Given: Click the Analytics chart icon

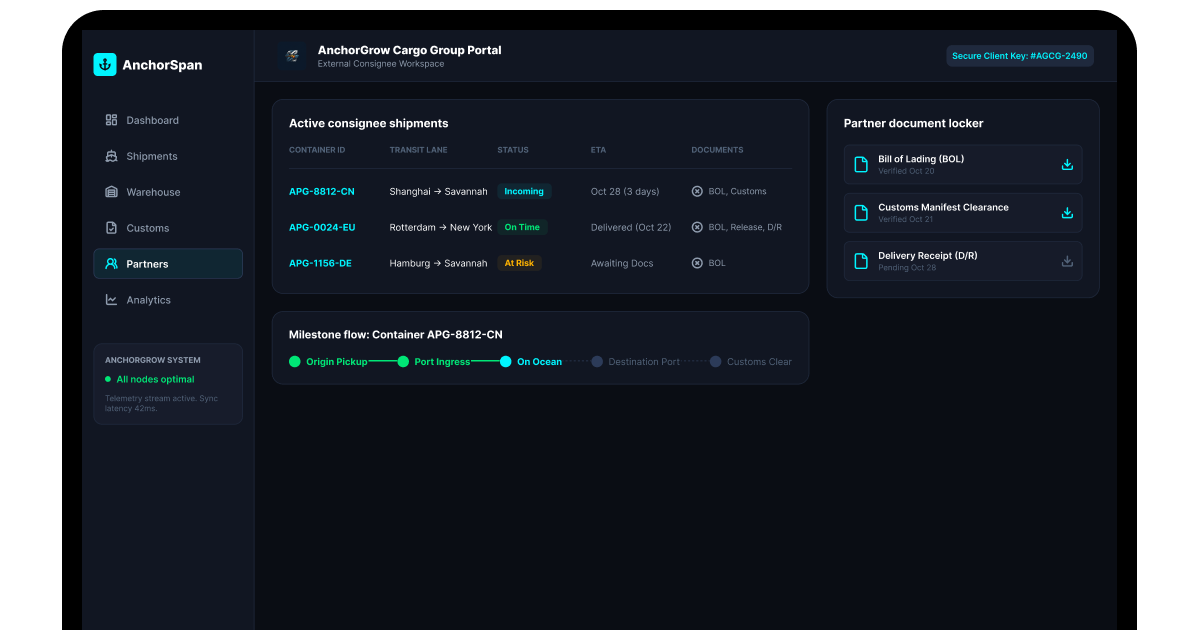Looking at the screenshot, I should (x=112, y=300).
